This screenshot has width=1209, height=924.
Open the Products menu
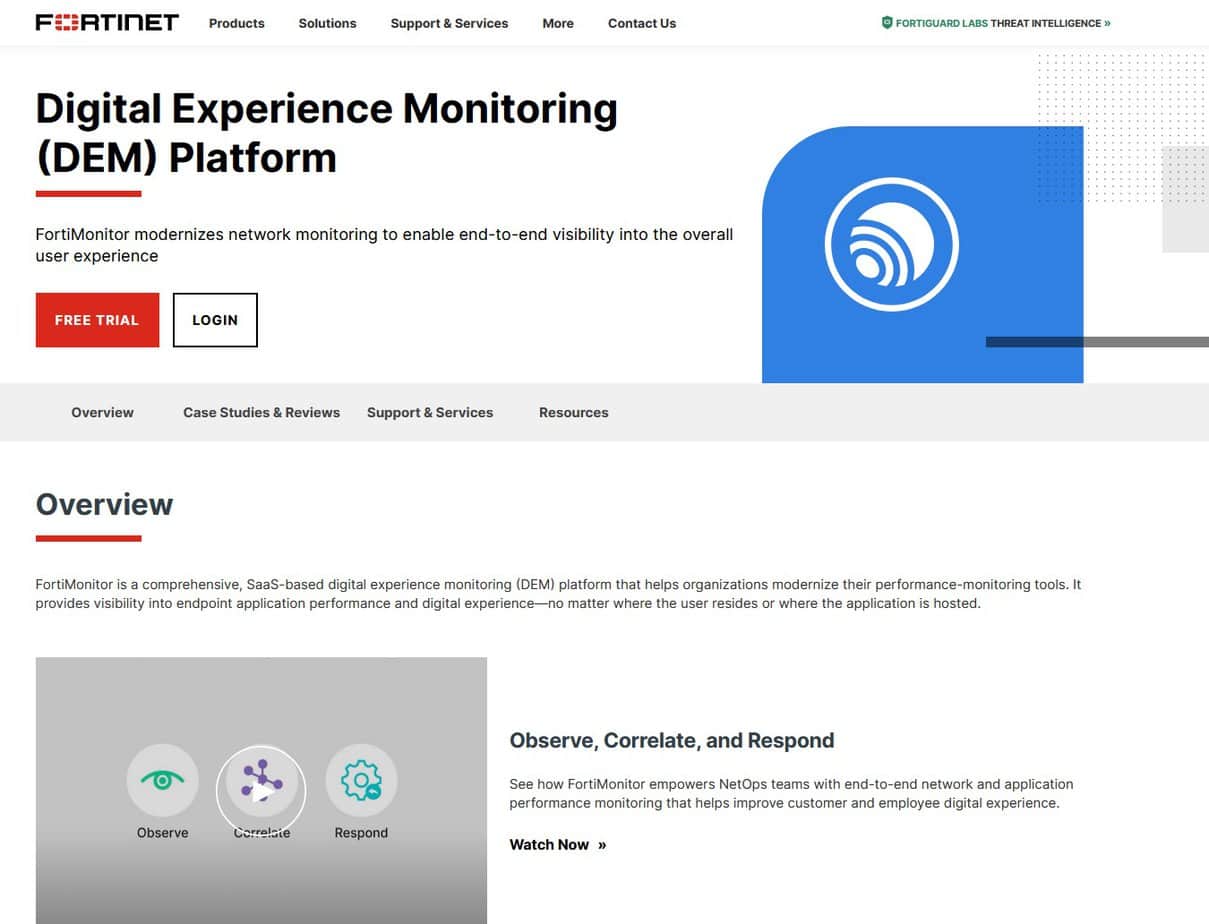point(237,23)
